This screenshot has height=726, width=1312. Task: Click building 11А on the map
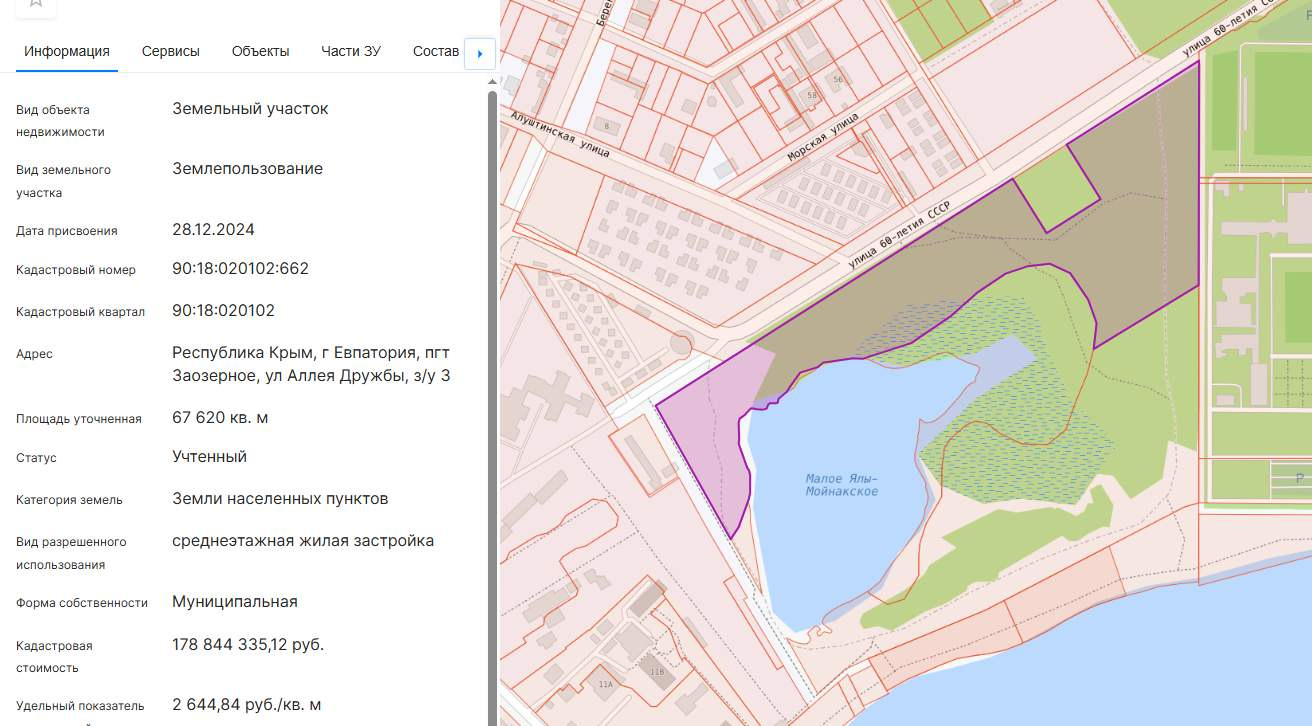(x=605, y=684)
